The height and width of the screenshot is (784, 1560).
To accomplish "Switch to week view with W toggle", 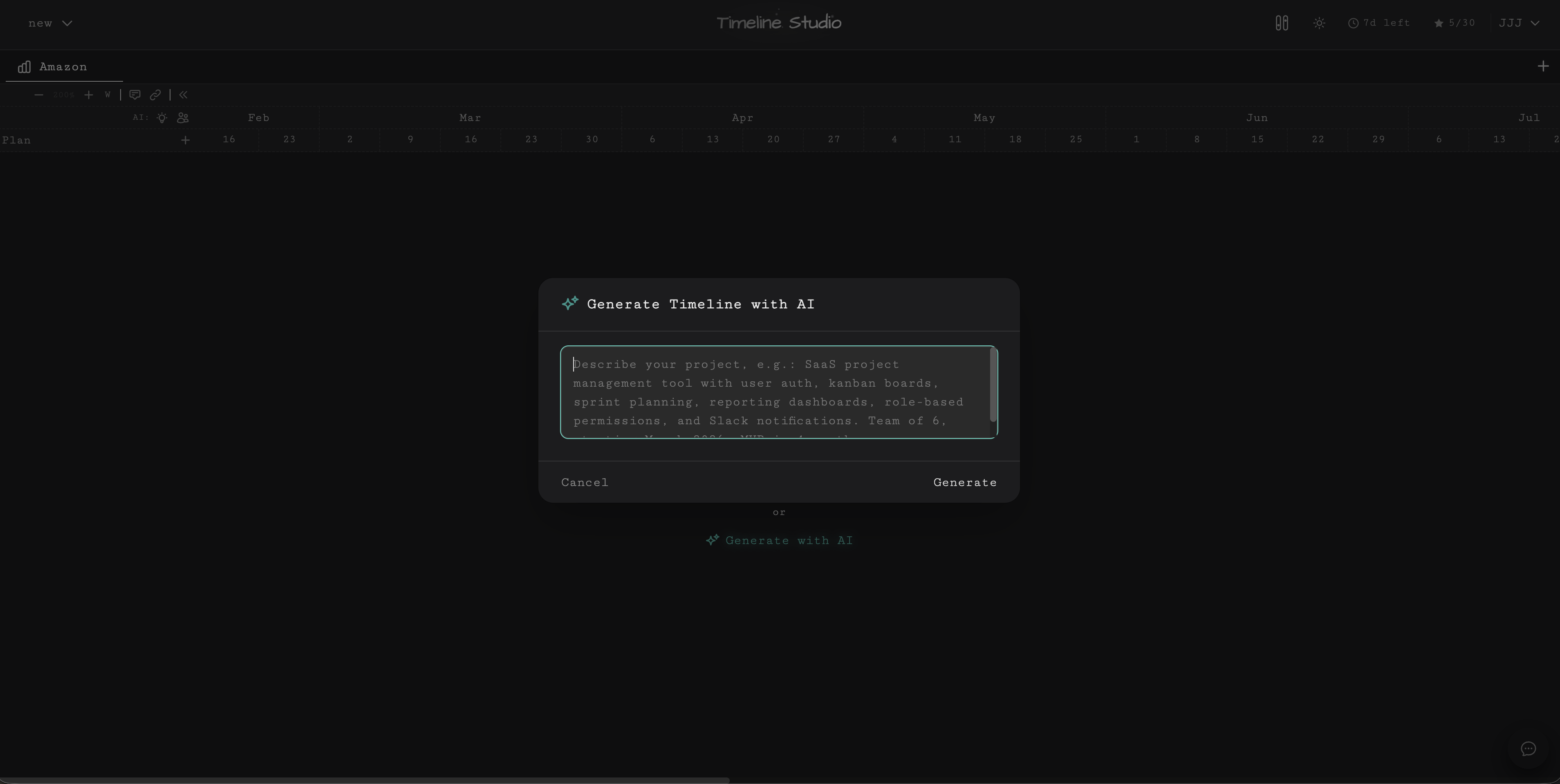I will (x=108, y=95).
